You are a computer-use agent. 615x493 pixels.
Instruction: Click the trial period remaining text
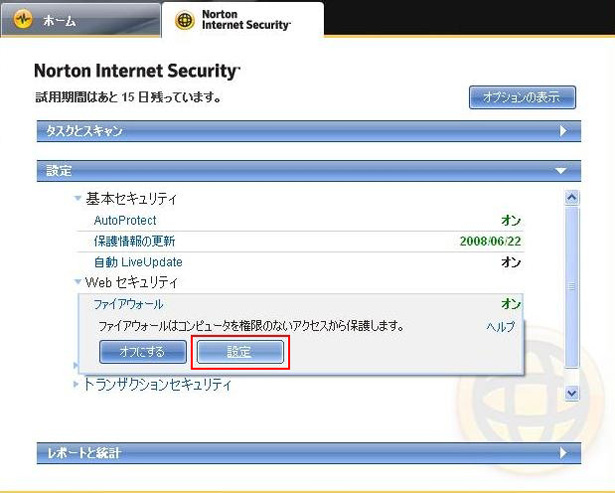128,96
